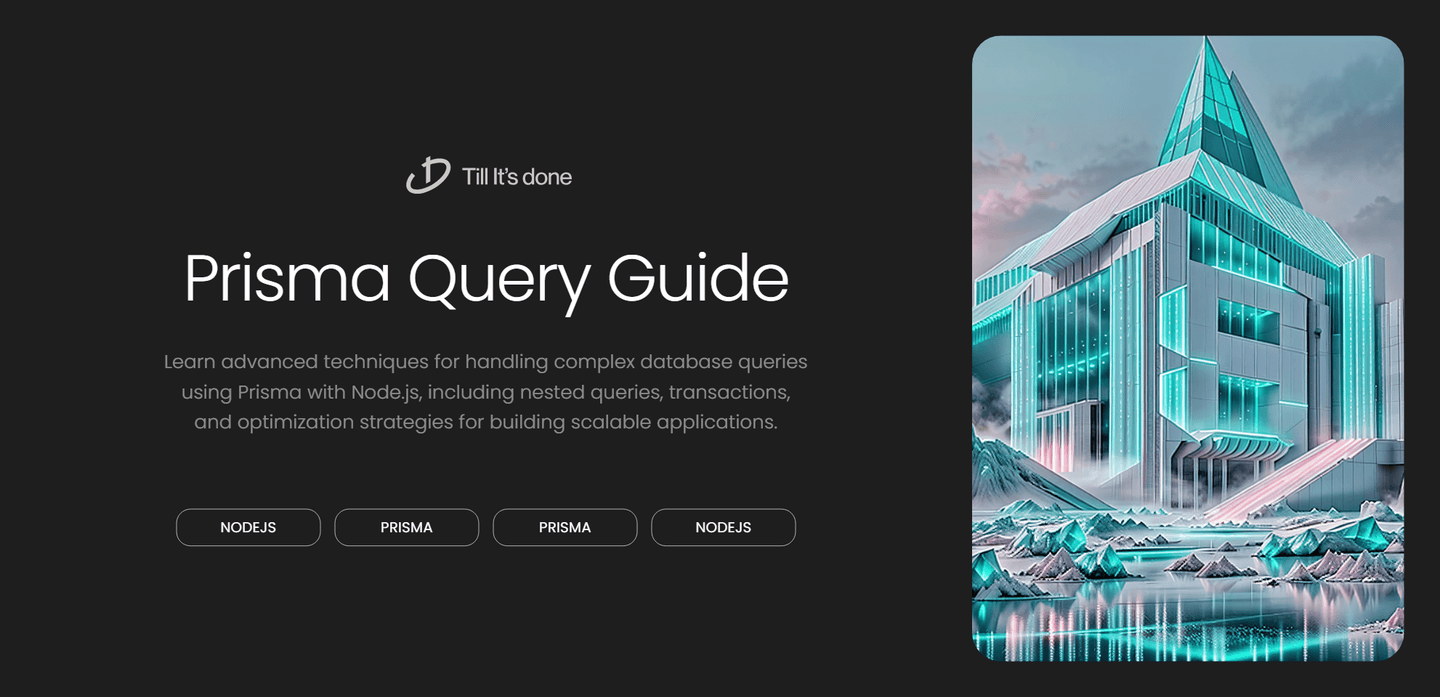This screenshot has width=1440, height=697.
Task: Click the article description paragraph
Action: click(486, 391)
